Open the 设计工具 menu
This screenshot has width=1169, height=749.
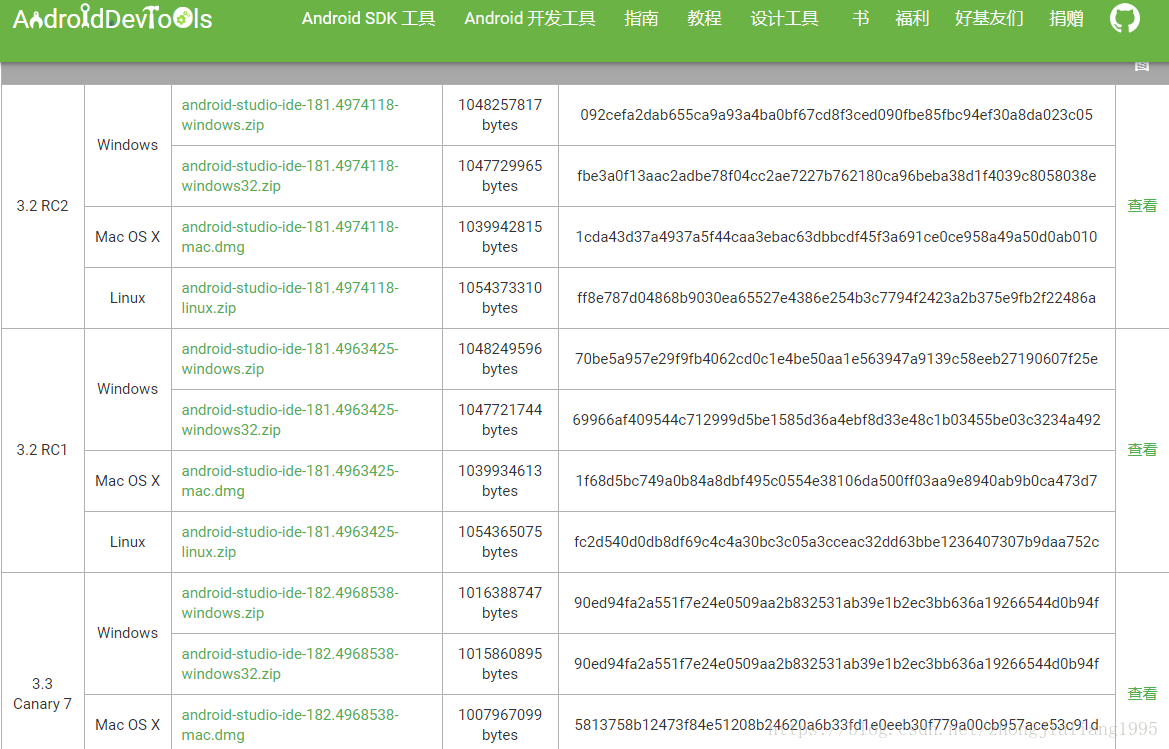pos(784,19)
